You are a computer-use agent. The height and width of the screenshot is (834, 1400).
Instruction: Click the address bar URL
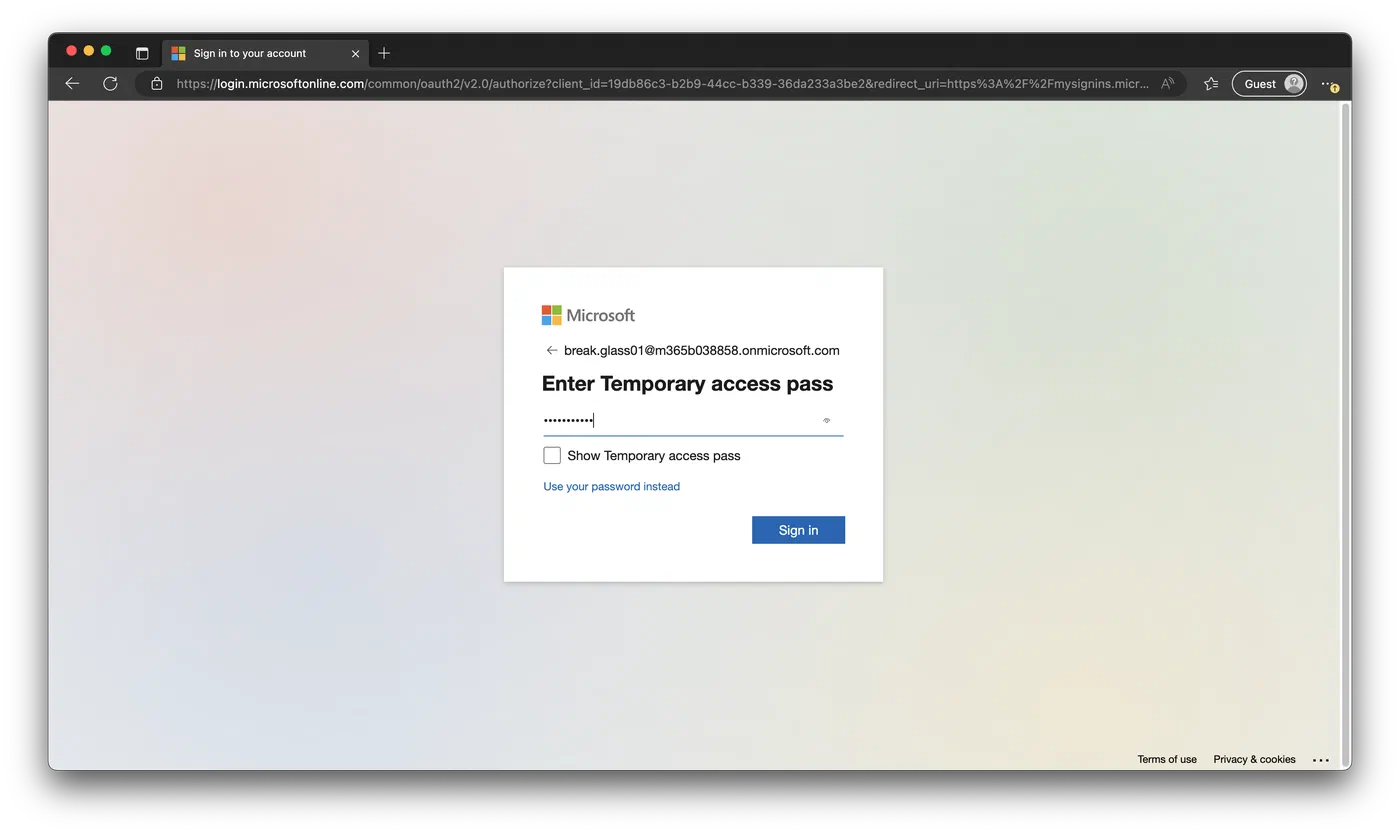tap(662, 84)
